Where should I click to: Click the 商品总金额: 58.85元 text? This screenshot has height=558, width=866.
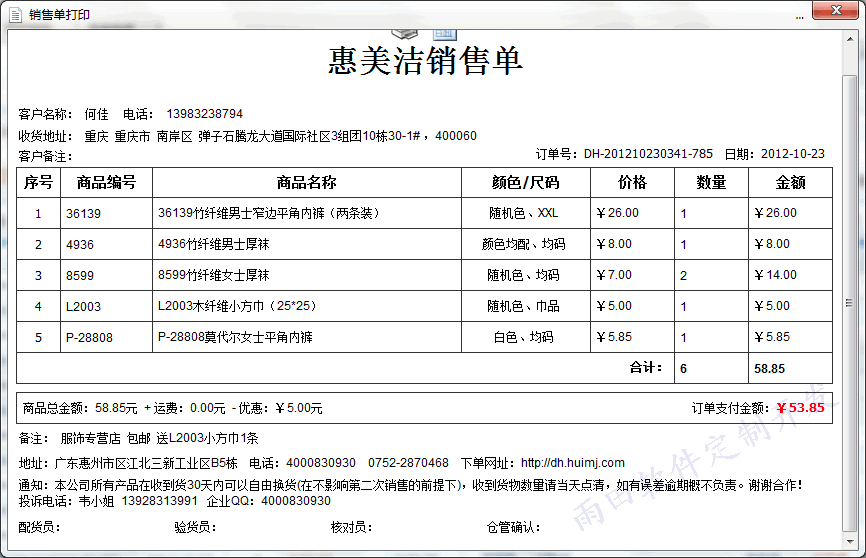pyautogui.click(x=80, y=408)
